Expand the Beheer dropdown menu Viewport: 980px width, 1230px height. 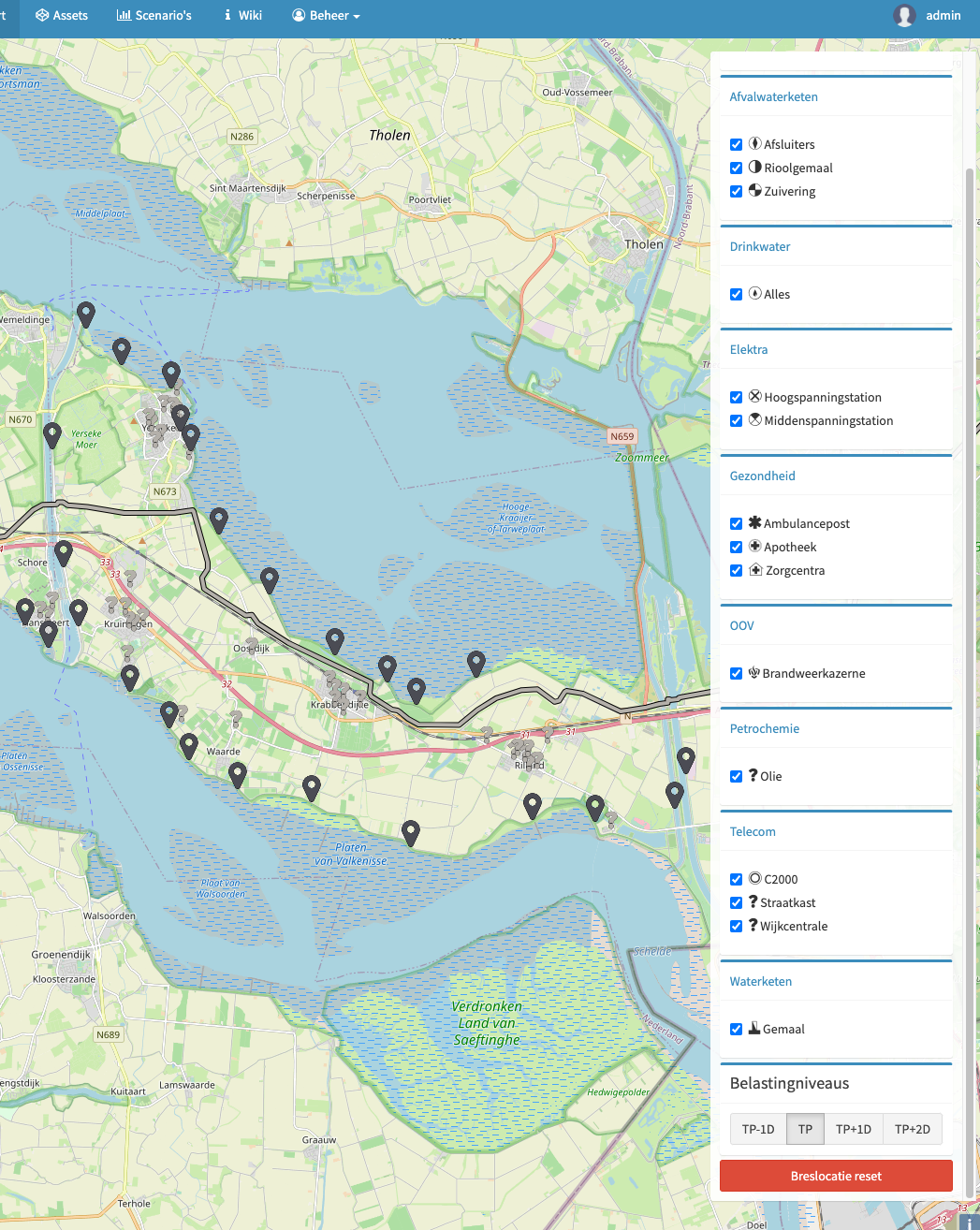pyautogui.click(x=326, y=15)
